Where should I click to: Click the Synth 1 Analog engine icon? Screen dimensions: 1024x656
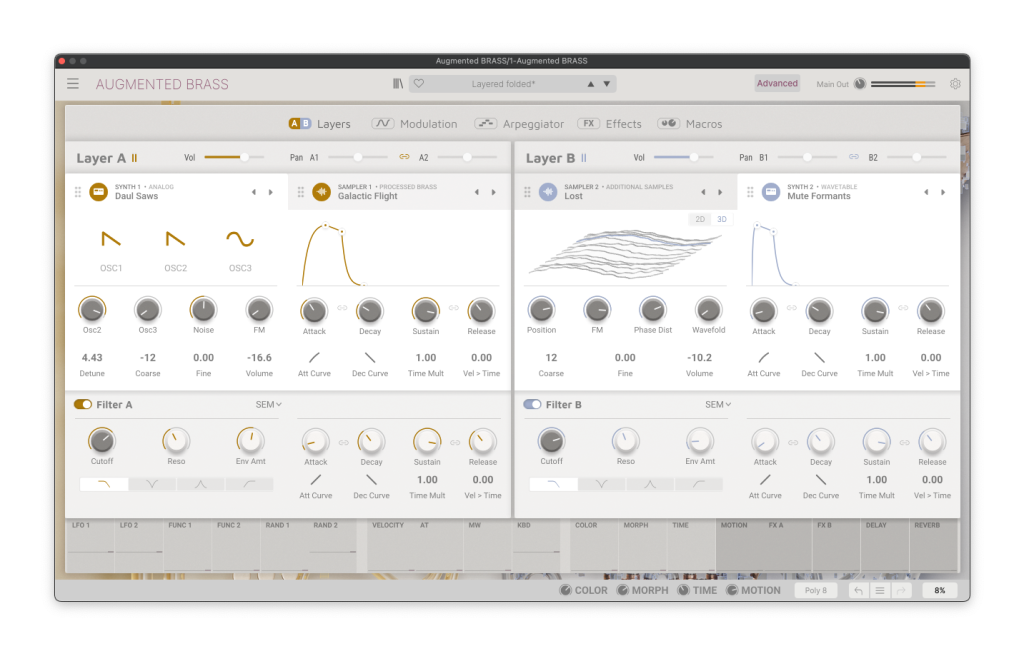point(98,192)
